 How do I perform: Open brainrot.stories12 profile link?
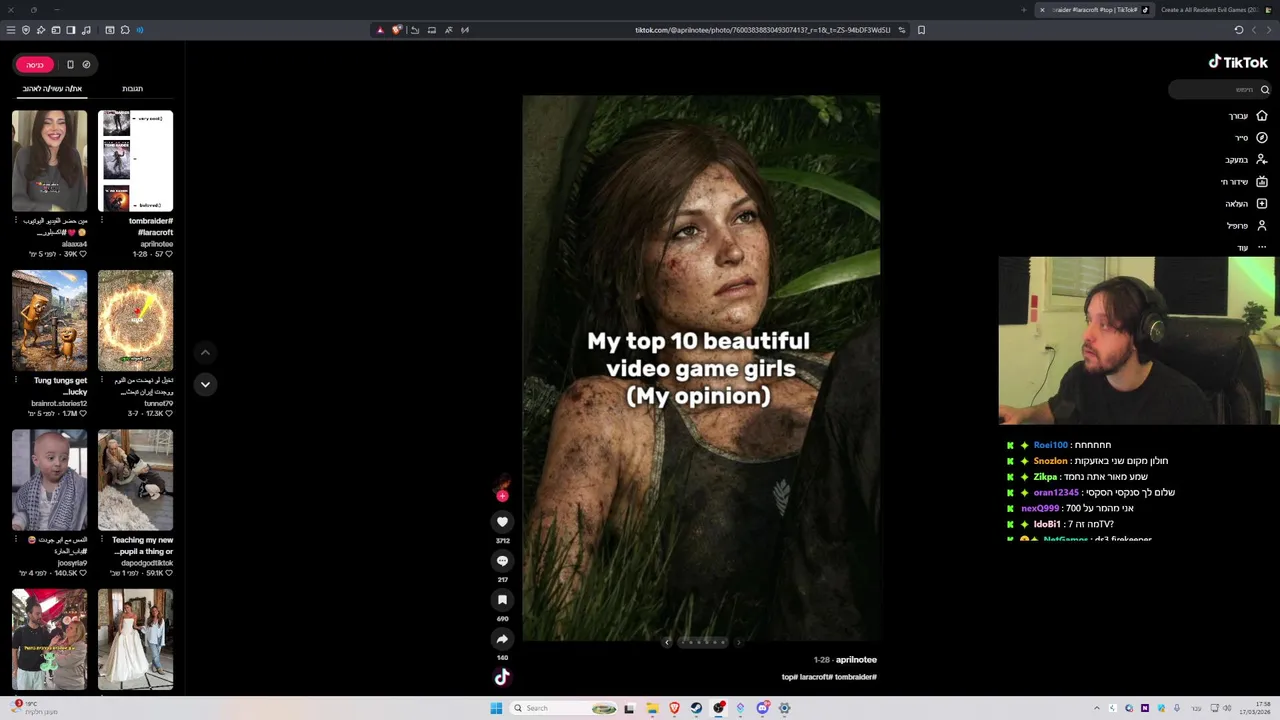(59, 403)
